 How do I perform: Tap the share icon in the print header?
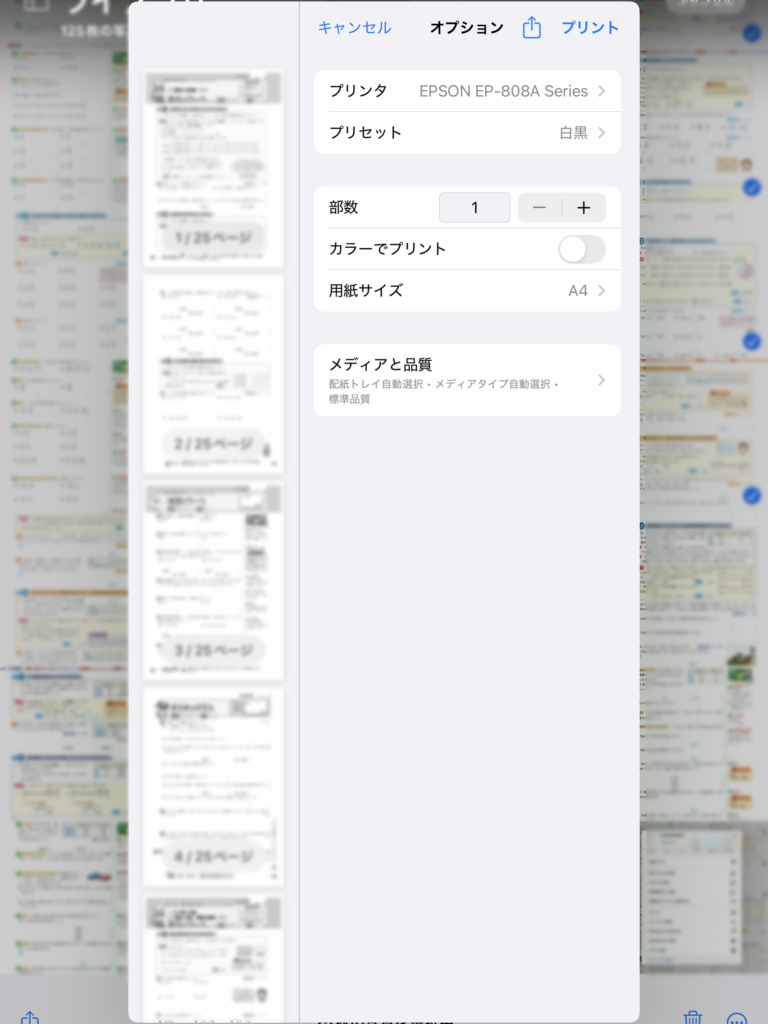pyautogui.click(x=532, y=28)
